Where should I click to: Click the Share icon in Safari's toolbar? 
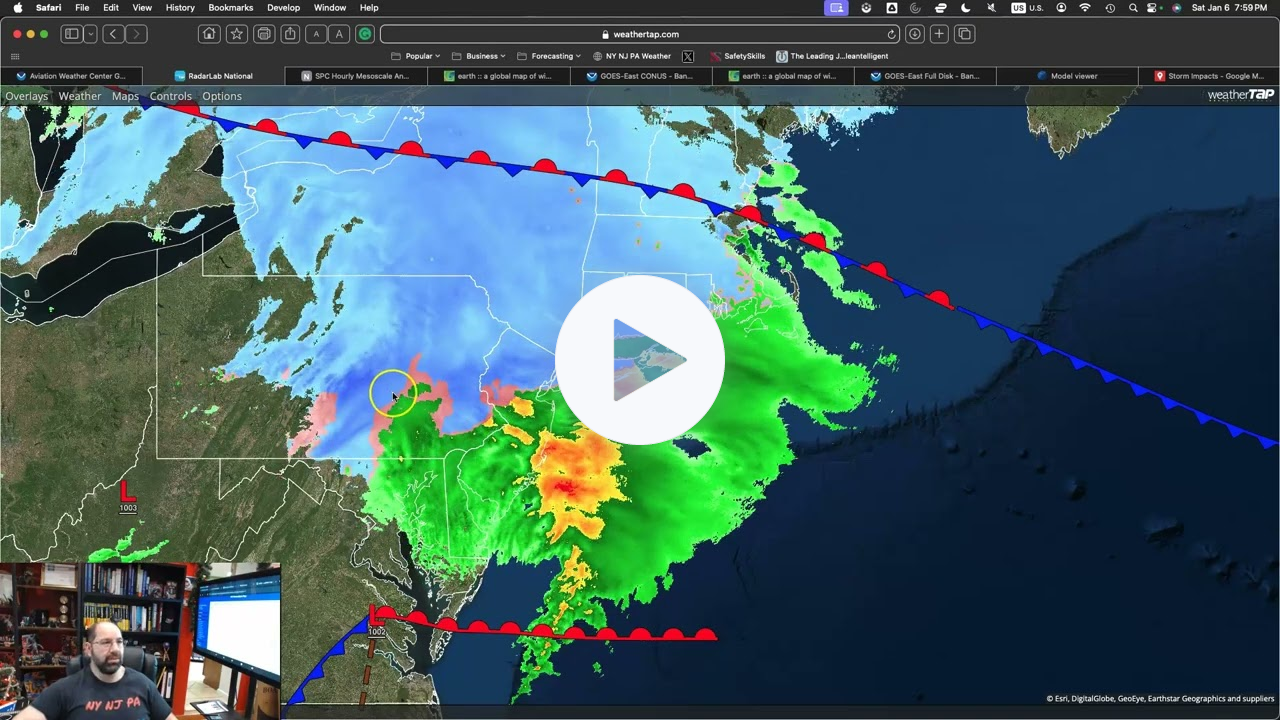click(x=290, y=33)
